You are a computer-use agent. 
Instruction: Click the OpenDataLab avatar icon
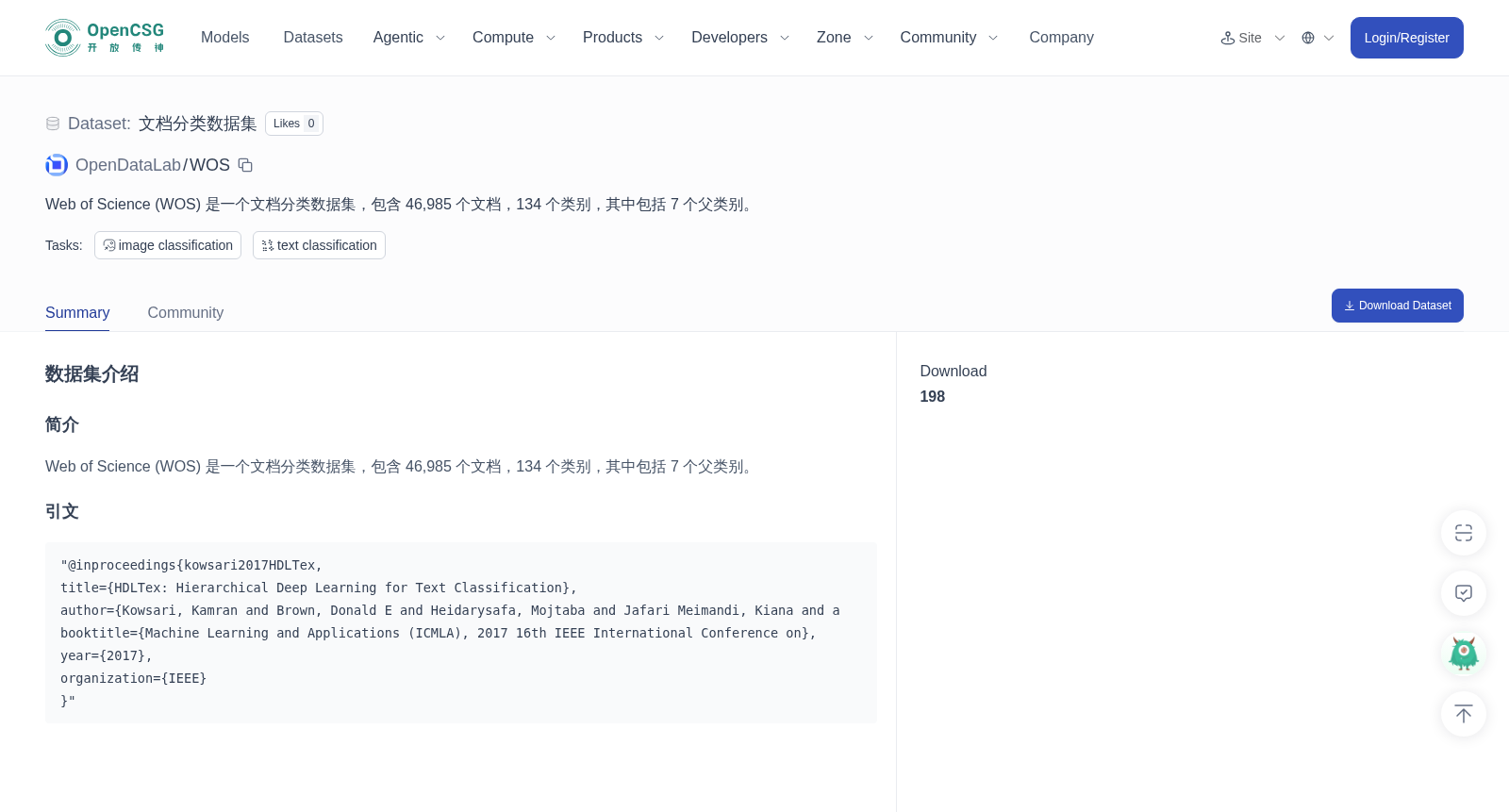[57, 165]
